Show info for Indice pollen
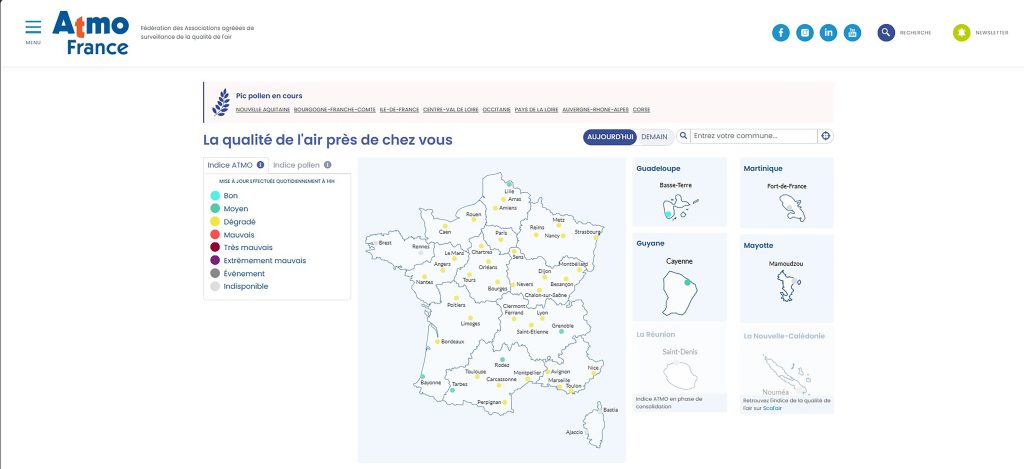This screenshot has width=1024, height=469. pos(327,165)
